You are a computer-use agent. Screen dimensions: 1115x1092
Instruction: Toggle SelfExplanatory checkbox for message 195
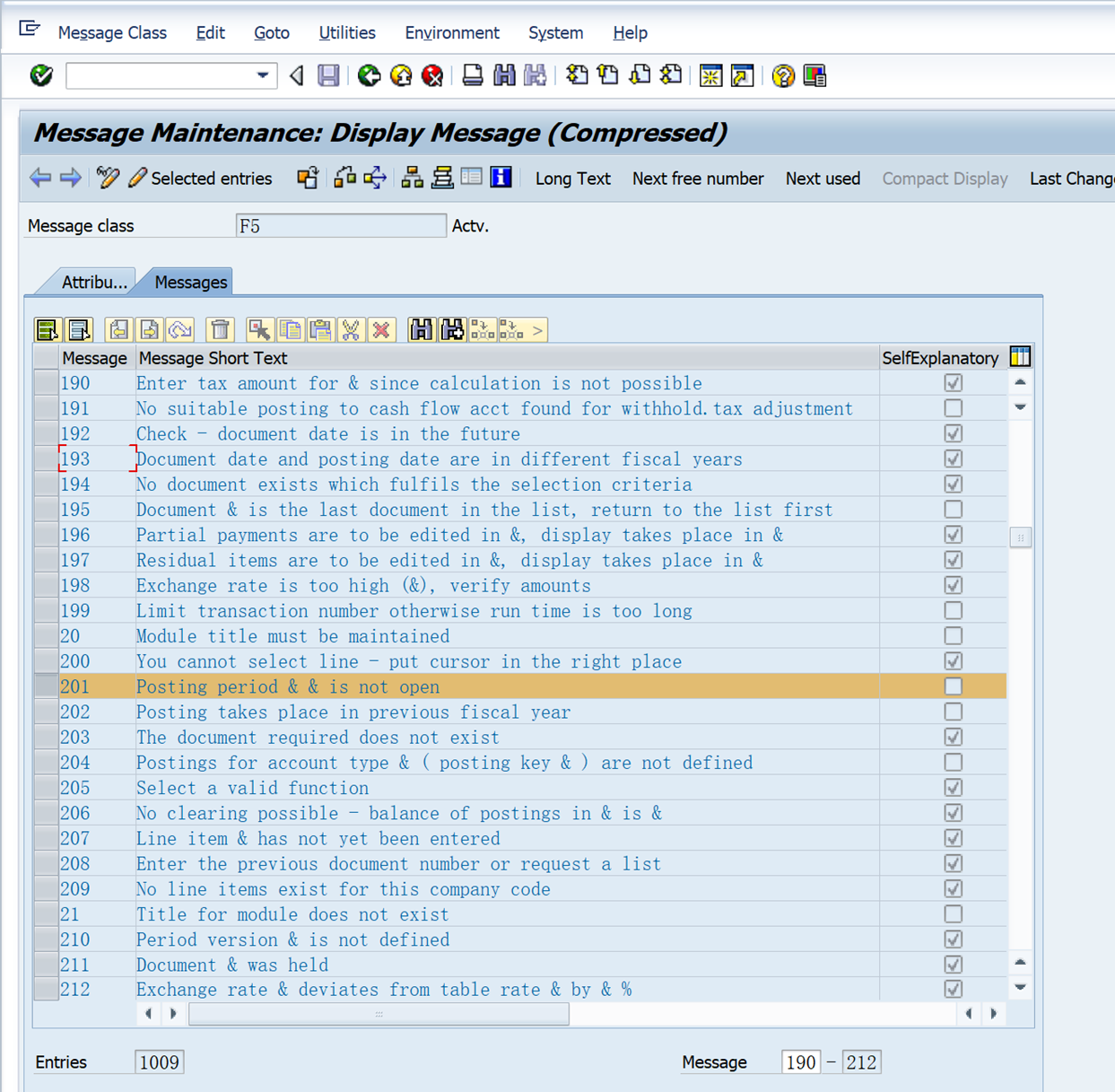(x=953, y=510)
